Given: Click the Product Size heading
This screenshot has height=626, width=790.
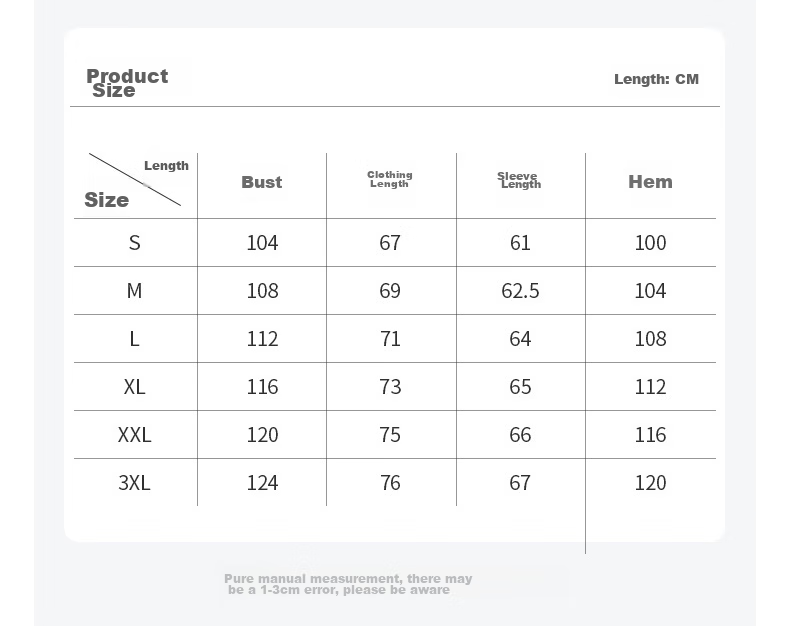Looking at the screenshot, I should pos(127,83).
